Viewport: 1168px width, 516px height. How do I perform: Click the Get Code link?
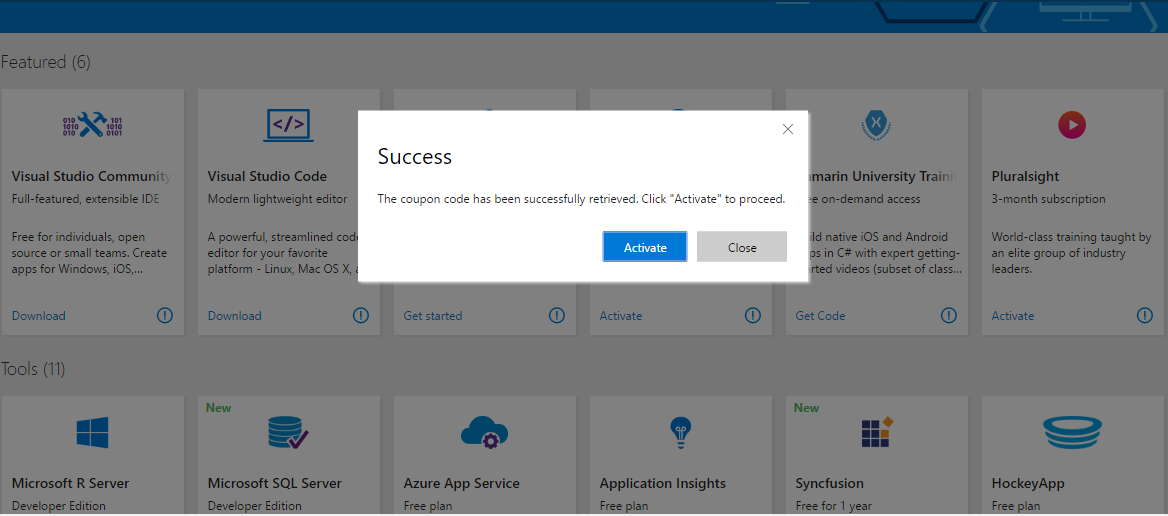(820, 316)
